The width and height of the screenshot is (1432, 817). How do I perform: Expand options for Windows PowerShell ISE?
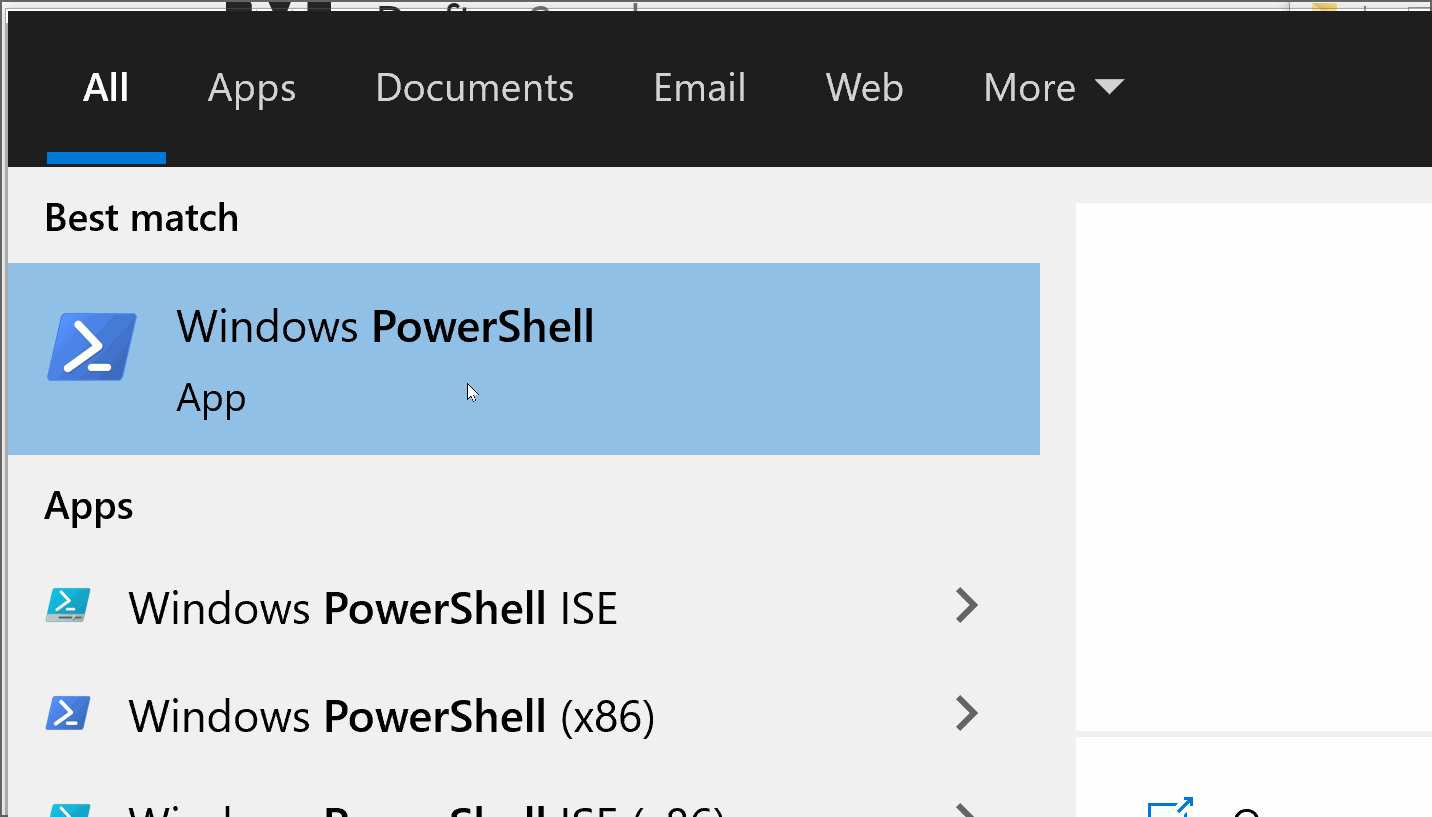[x=966, y=606]
